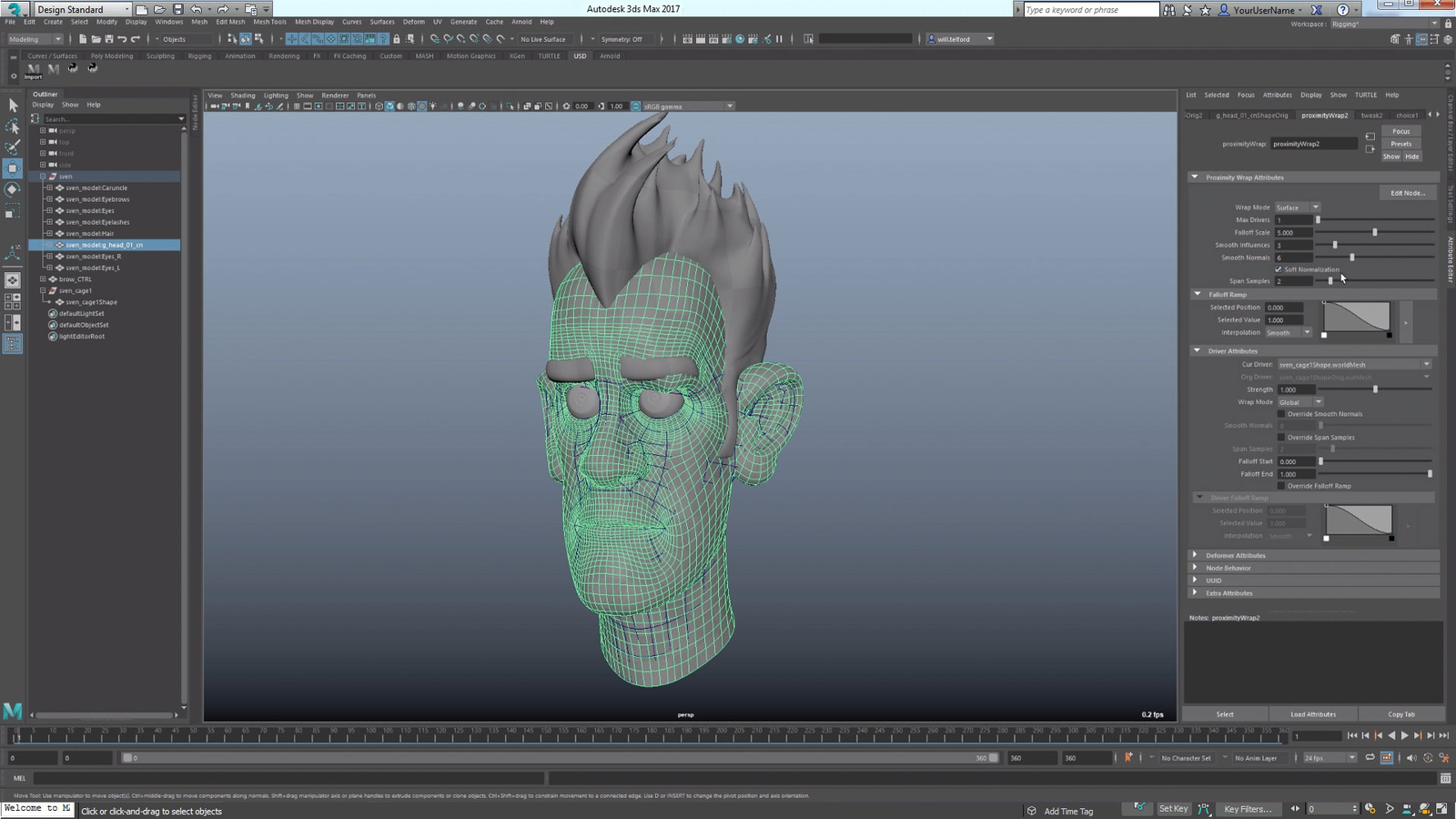The image size is (1456, 819).
Task: Click the USD Import shelf icon
Action: pos(34,70)
